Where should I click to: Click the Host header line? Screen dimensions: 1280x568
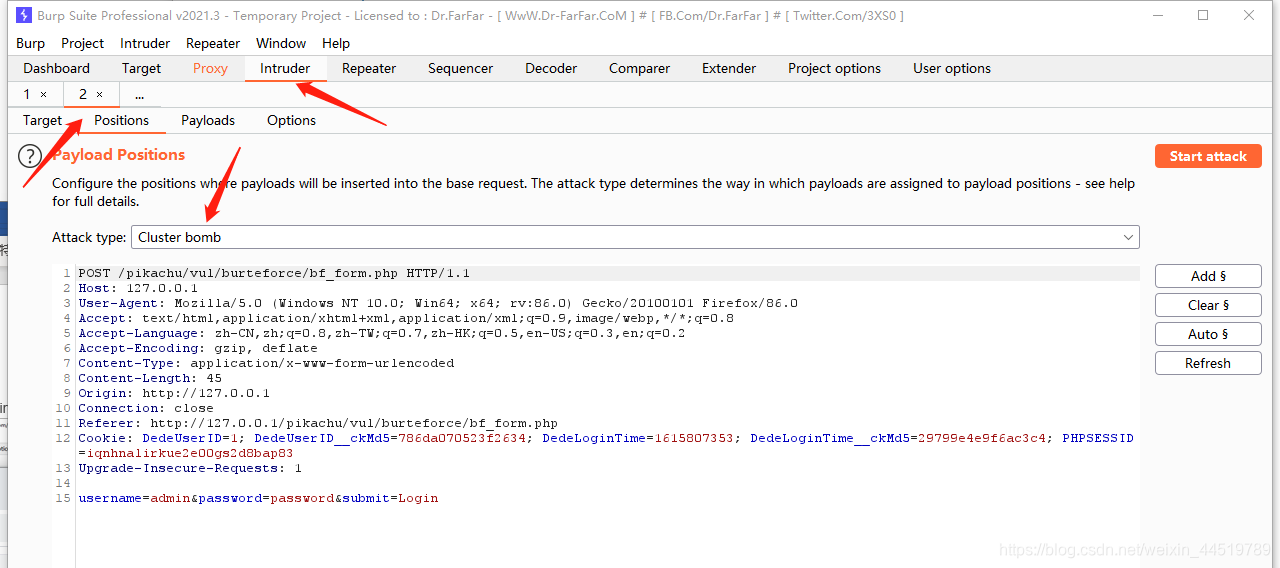pyautogui.click(x=138, y=288)
